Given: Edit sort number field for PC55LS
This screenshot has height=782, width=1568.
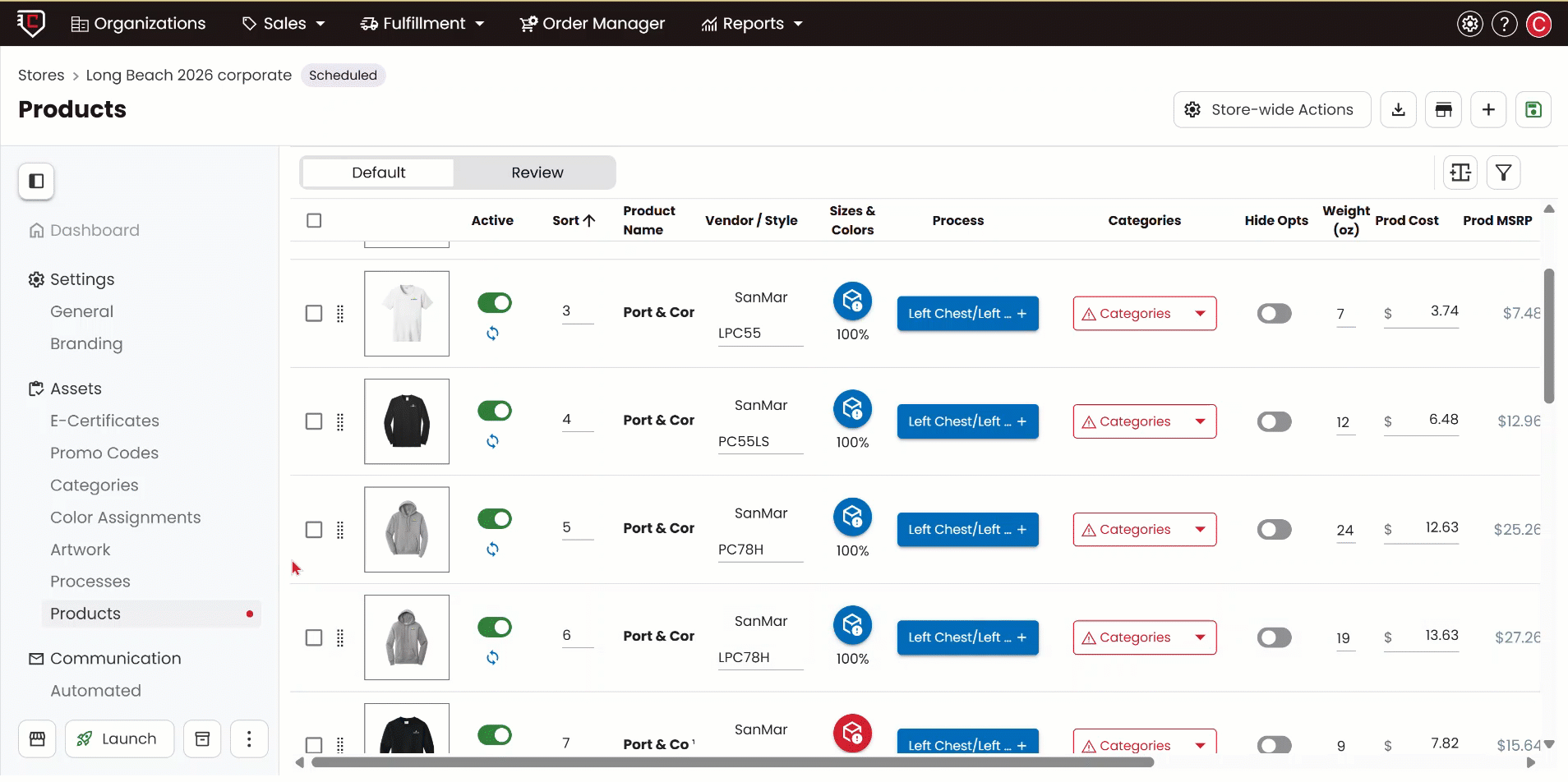Looking at the screenshot, I should click(x=578, y=420).
